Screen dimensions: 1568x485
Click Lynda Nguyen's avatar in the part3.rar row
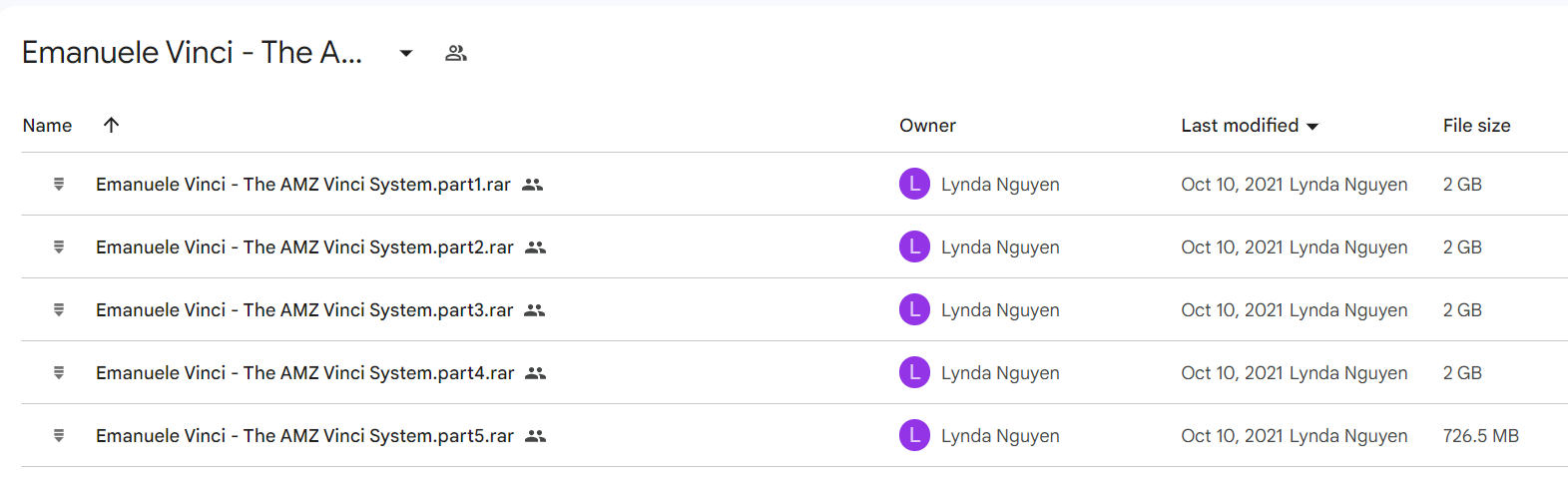point(914,309)
